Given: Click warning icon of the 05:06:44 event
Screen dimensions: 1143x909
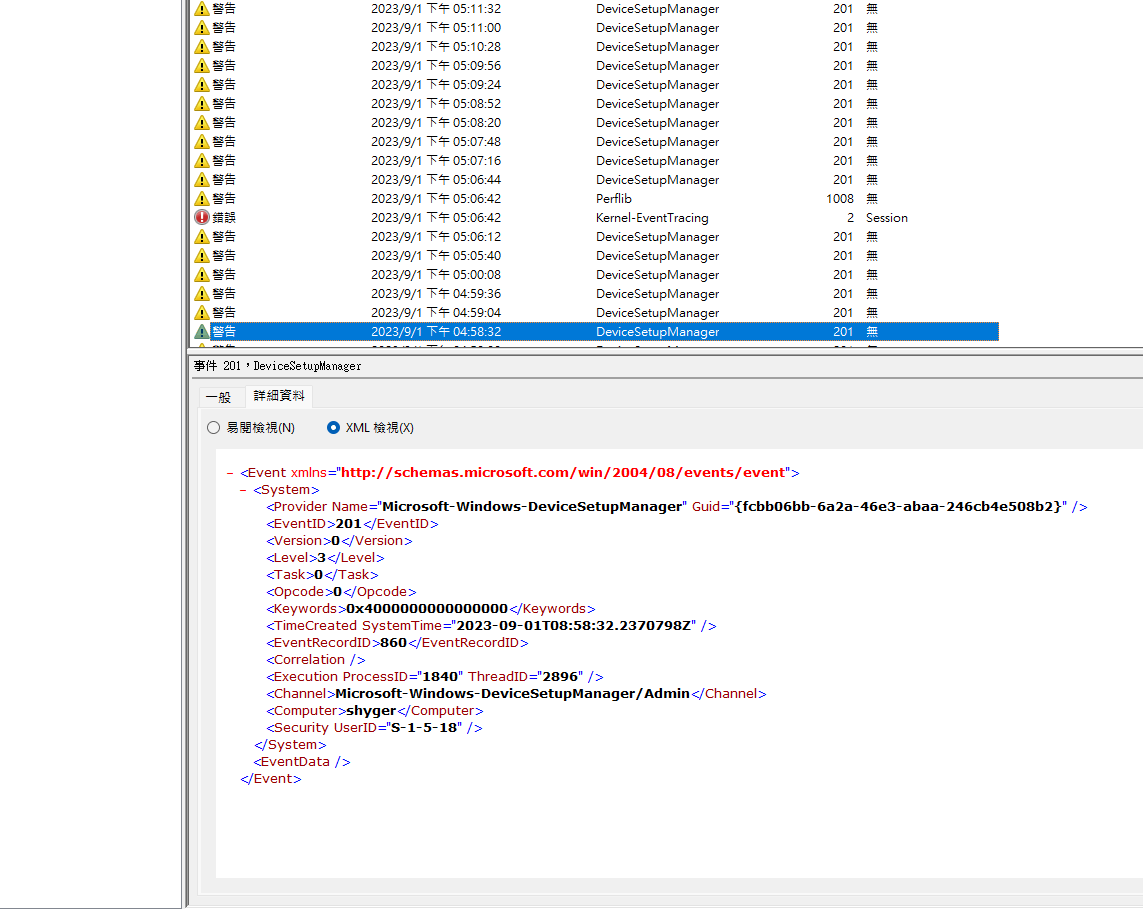Looking at the screenshot, I should (202, 179).
